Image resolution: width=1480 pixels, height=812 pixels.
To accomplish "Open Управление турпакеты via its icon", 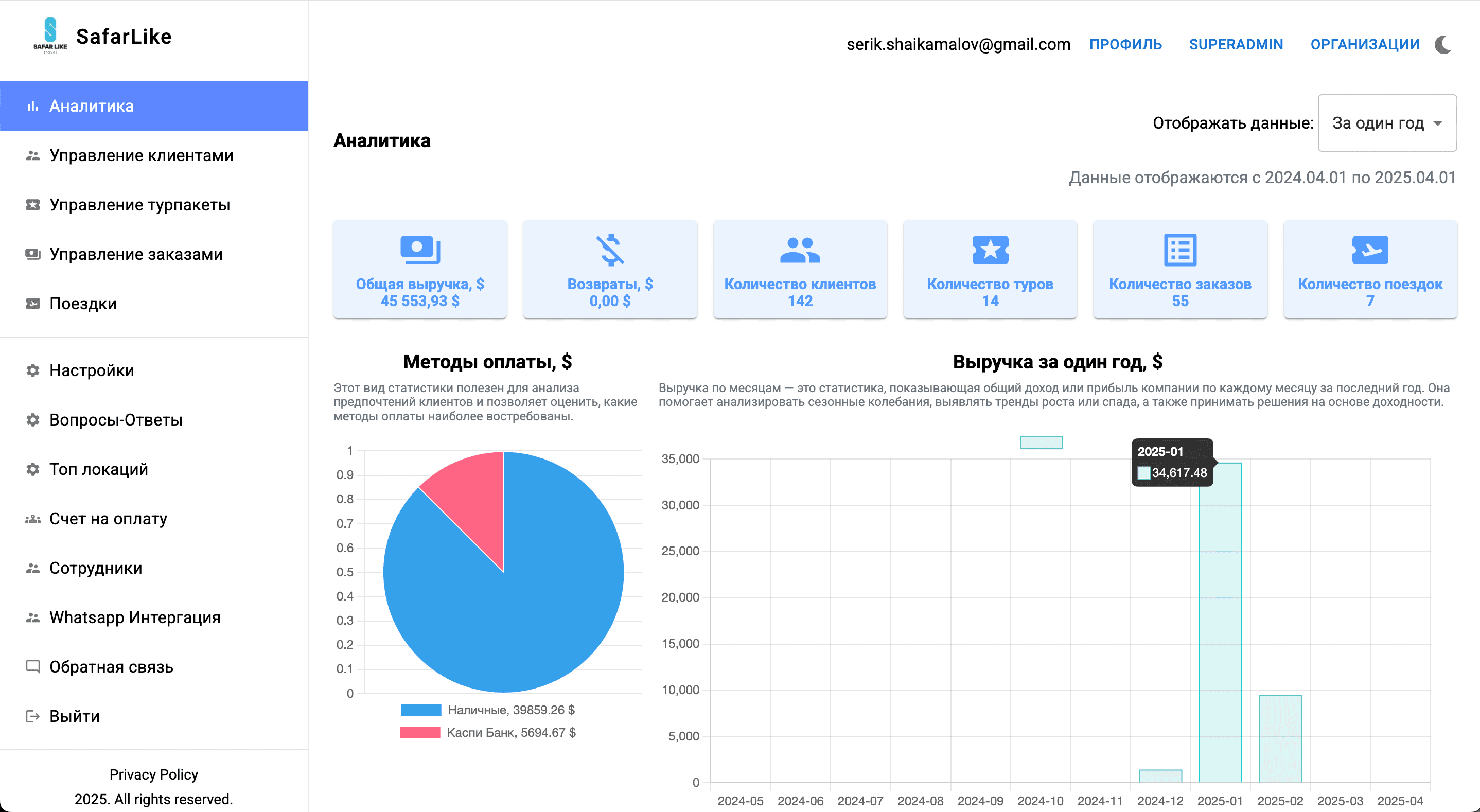I will click(x=33, y=205).
